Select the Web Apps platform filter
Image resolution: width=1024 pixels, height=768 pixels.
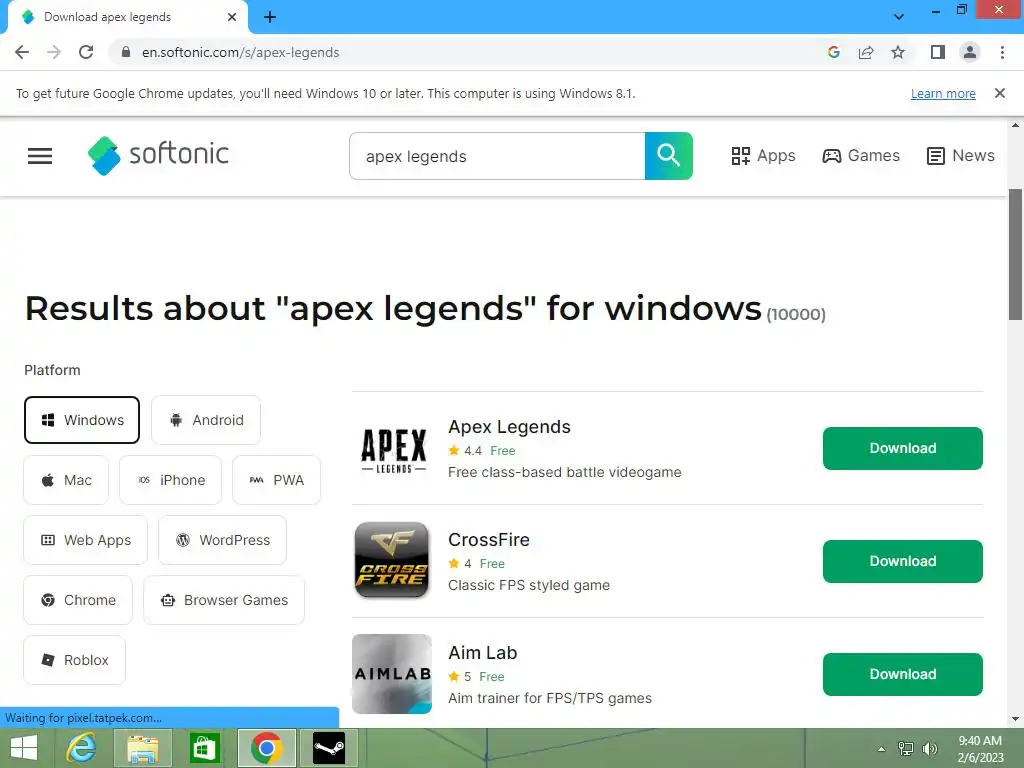tap(86, 540)
